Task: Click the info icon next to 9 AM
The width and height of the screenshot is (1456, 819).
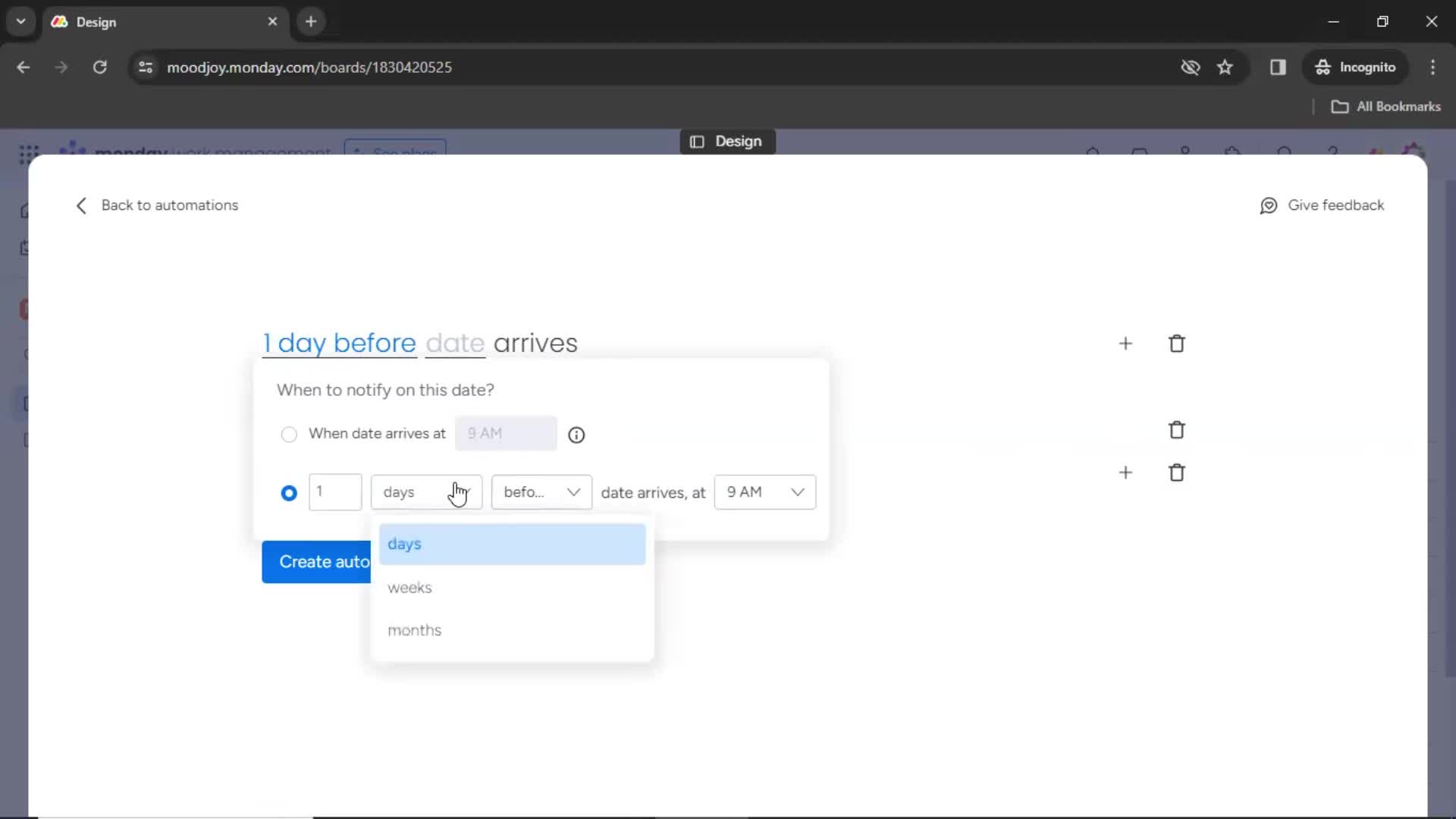Action: [x=576, y=434]
